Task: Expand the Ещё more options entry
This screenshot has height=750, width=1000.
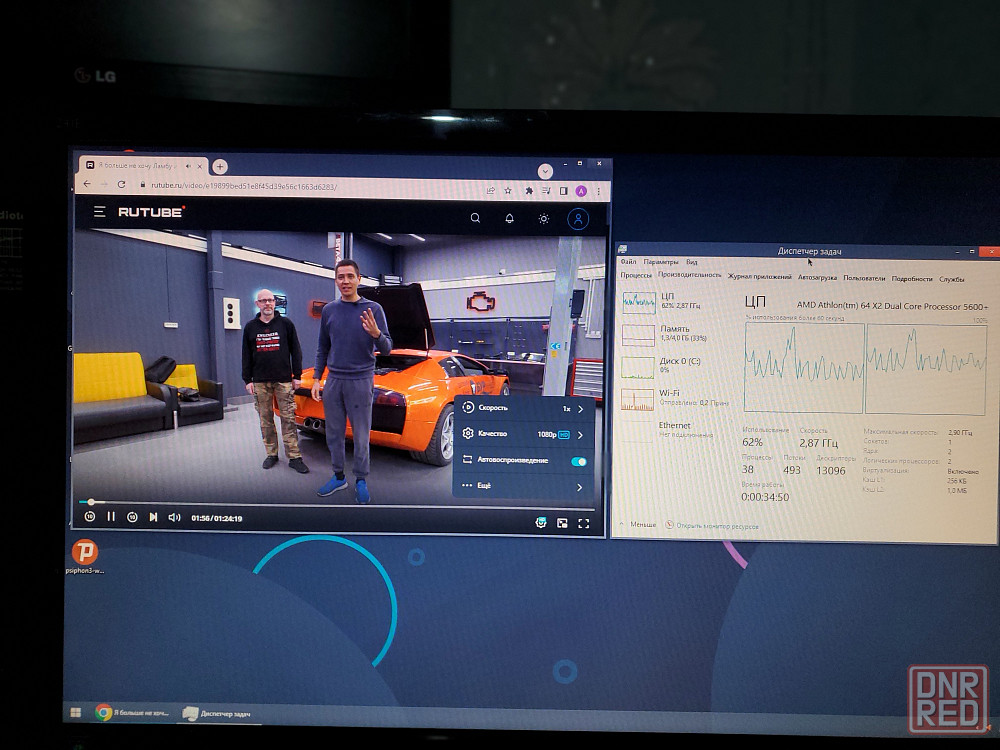Action: pyautogui.click(x=524, y=486)
